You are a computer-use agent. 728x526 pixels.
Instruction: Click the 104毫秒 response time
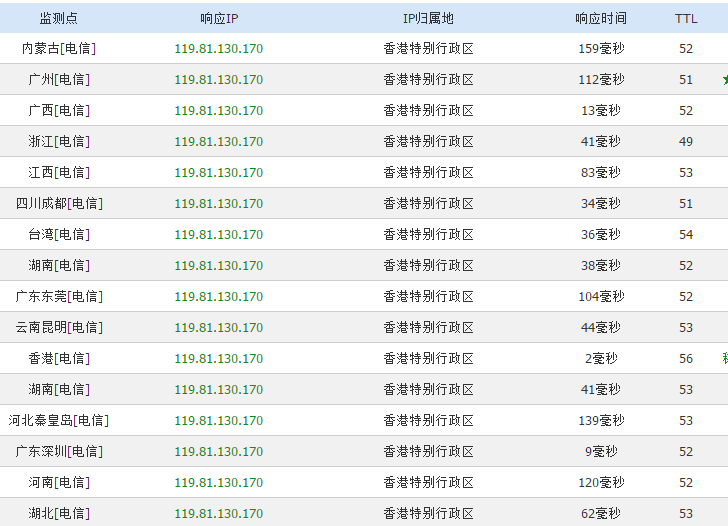(601, 296)
